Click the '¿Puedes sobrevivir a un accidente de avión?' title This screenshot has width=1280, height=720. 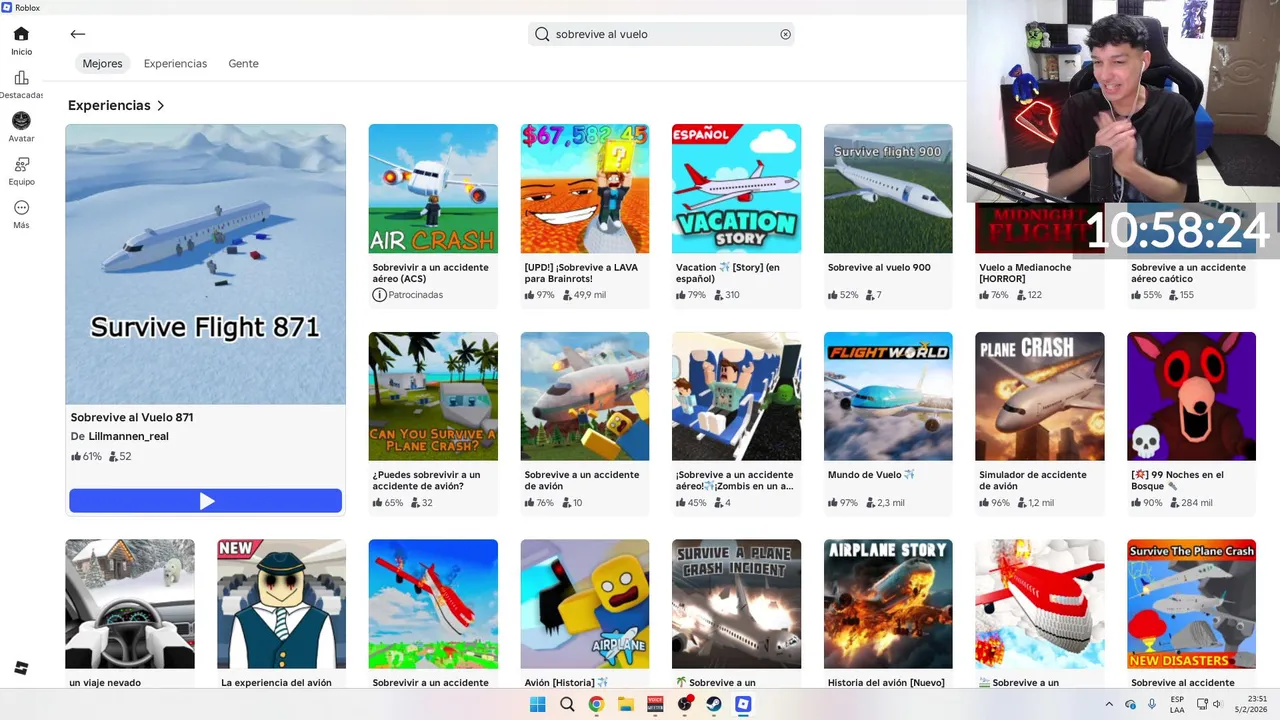(426, 481)
